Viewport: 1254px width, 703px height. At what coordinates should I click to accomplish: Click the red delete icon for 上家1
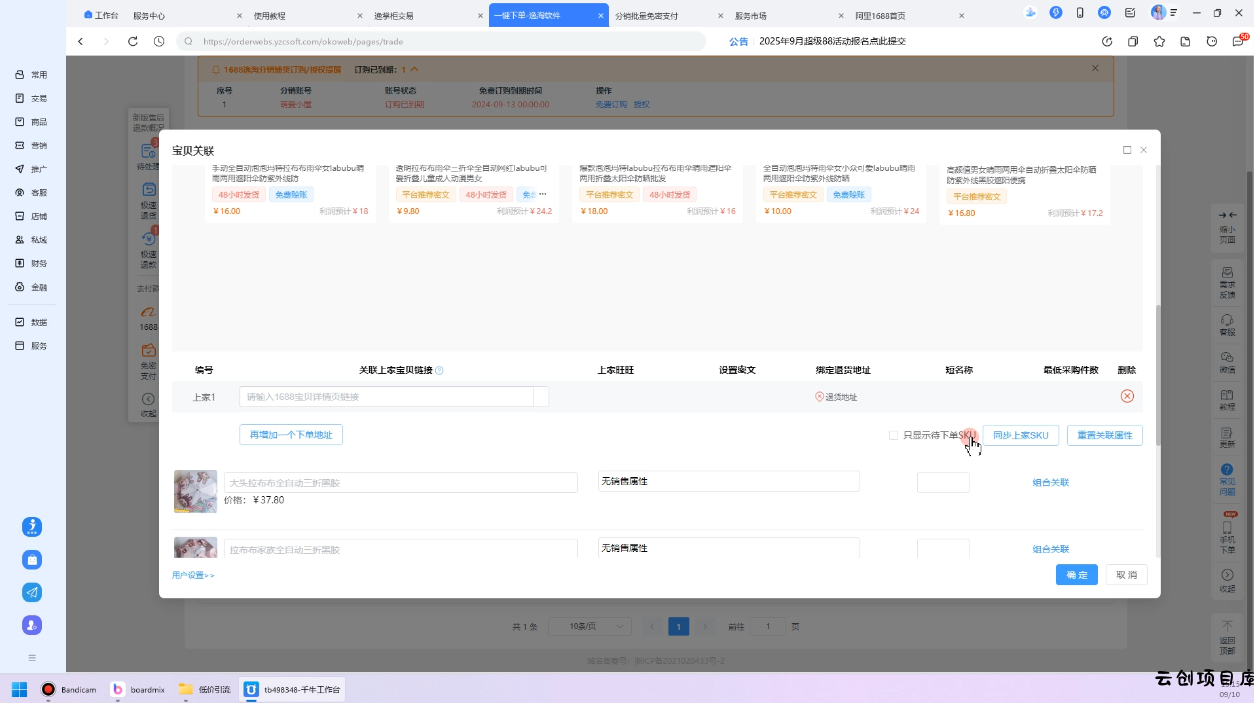point(1127,396)
